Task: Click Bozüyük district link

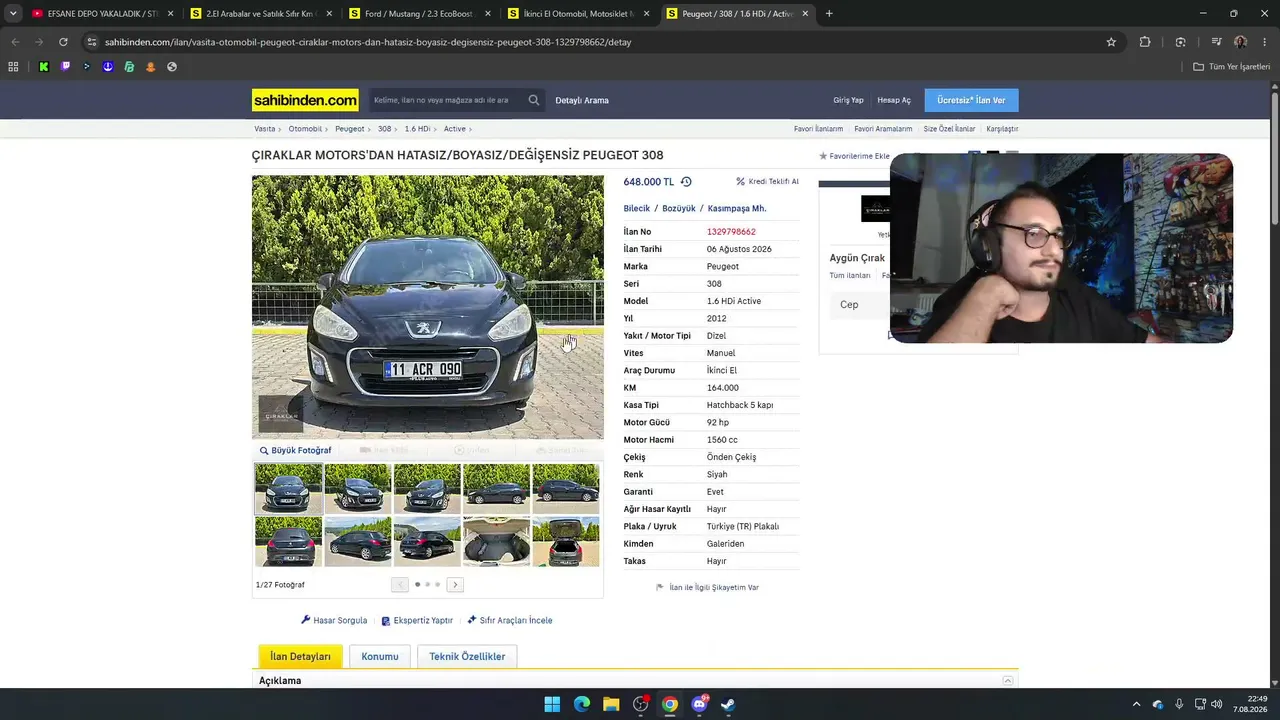Action: tap(679, 208)
